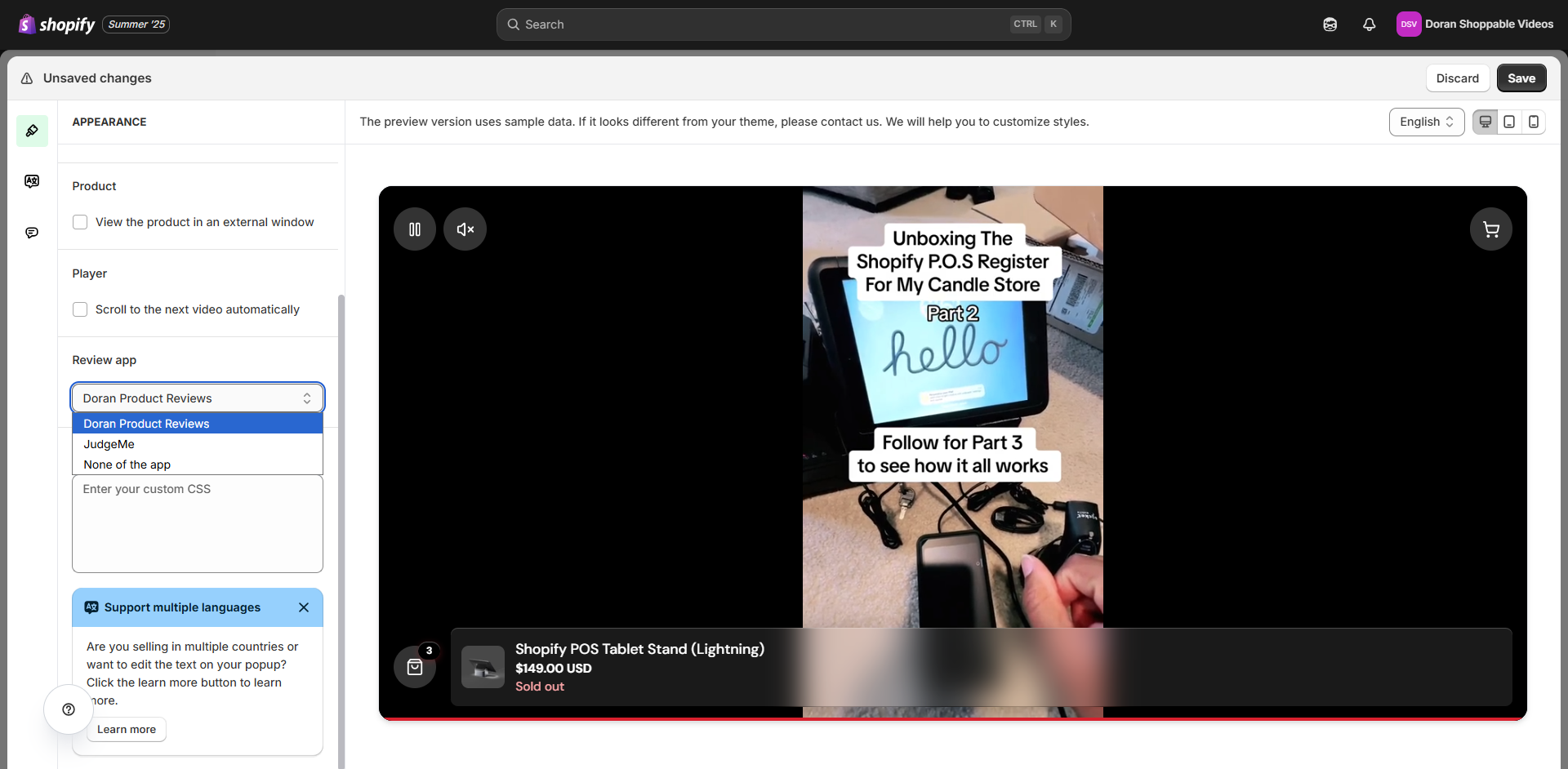
Task: Choose Doran Product Reviews option
Action: [x=198, y=424]
